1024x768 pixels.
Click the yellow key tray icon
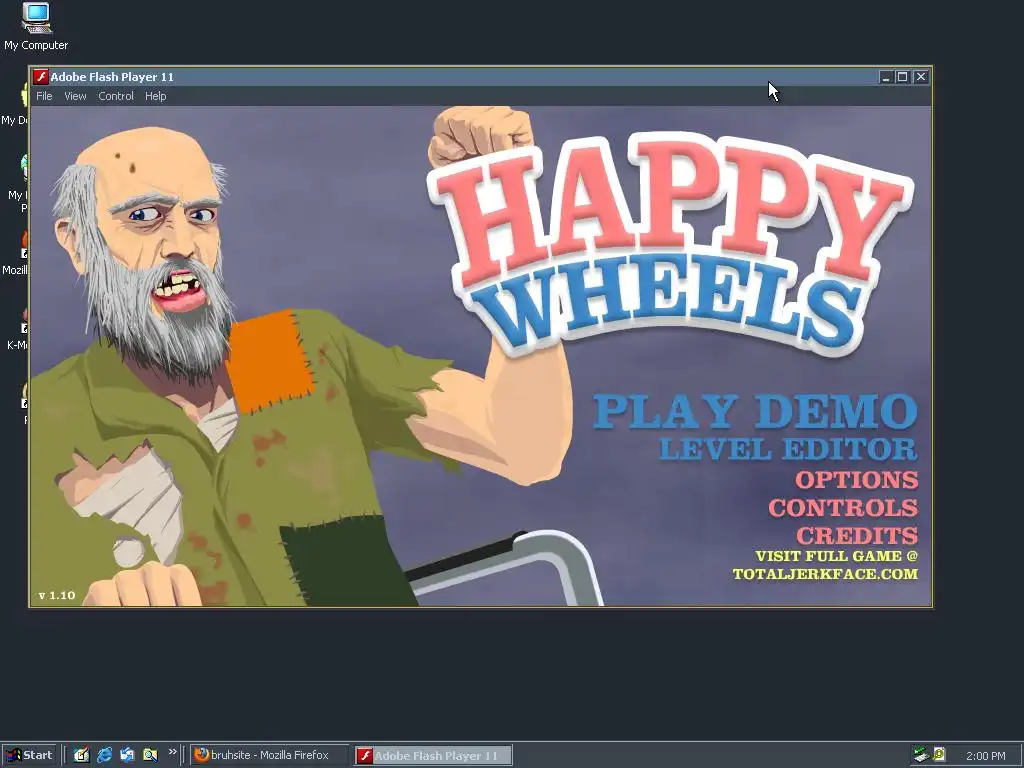click(x=939, y=754)
